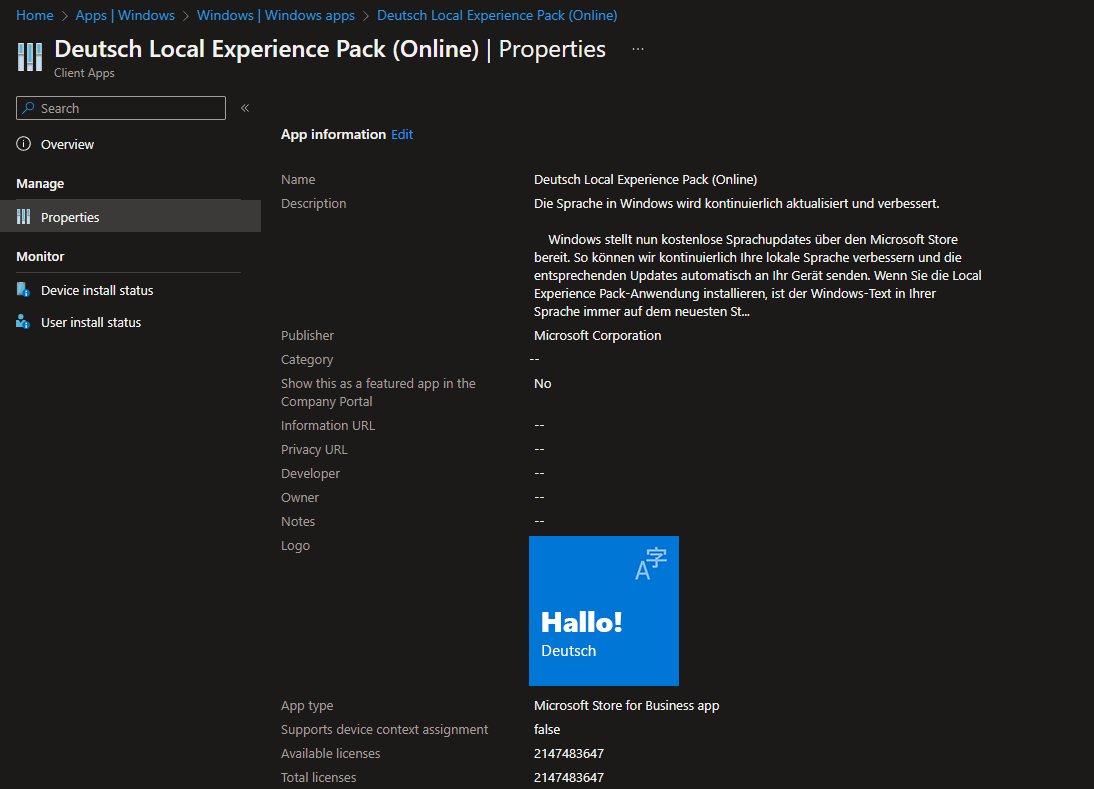Go to Home breadcrumb
Screen dimensions: 1094x789
coord(35,15)
